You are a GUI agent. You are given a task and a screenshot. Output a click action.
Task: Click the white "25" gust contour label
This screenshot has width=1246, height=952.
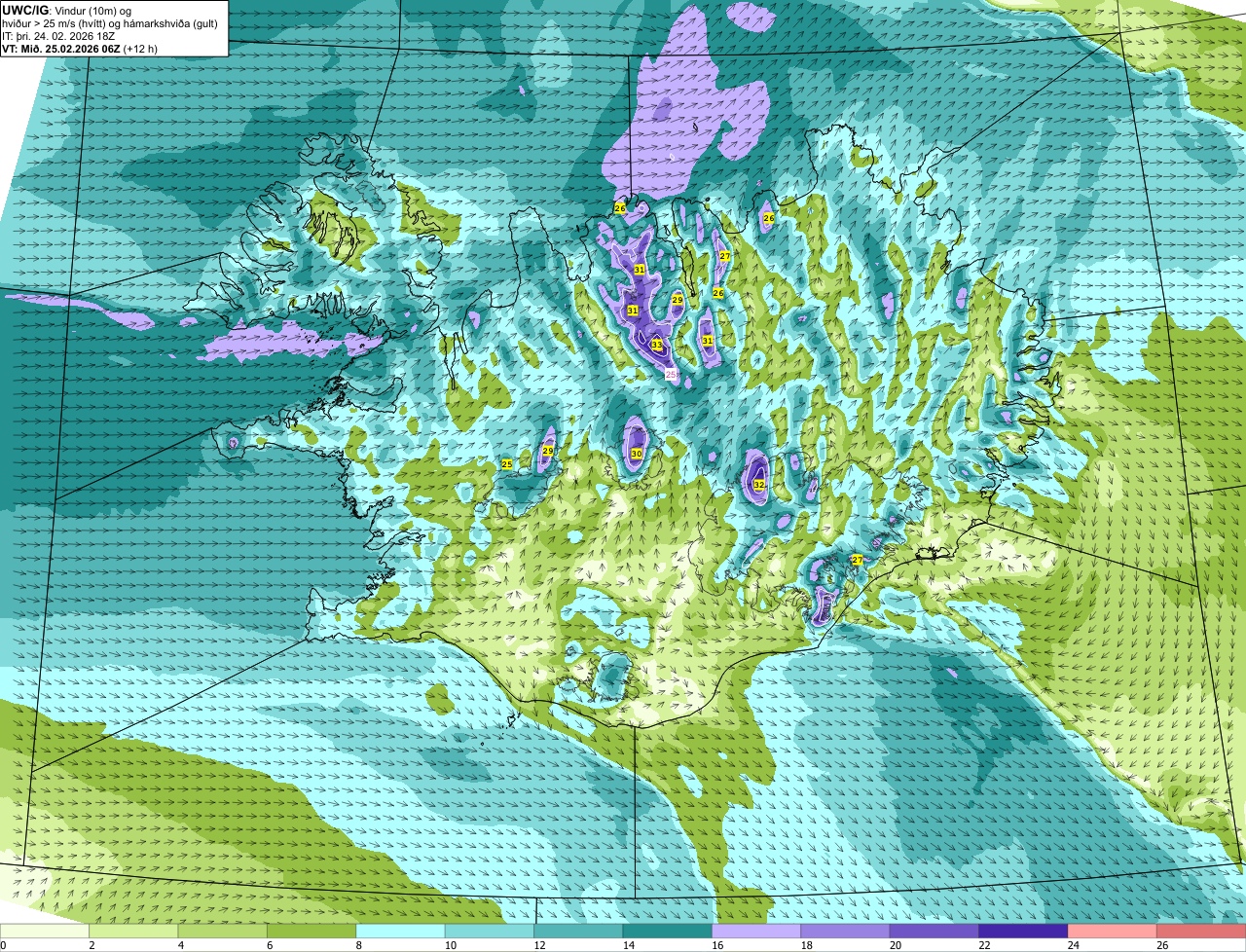pos(671,374)
